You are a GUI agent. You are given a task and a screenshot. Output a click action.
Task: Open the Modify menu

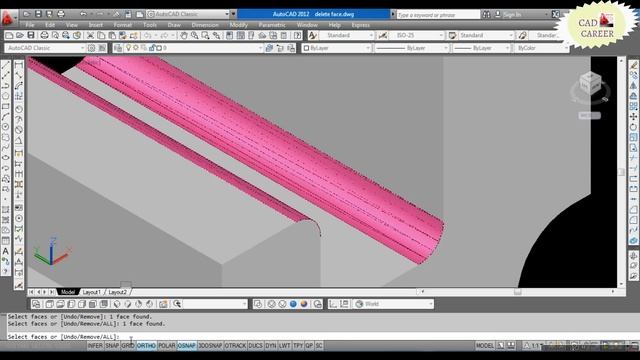tap(239, 25)
